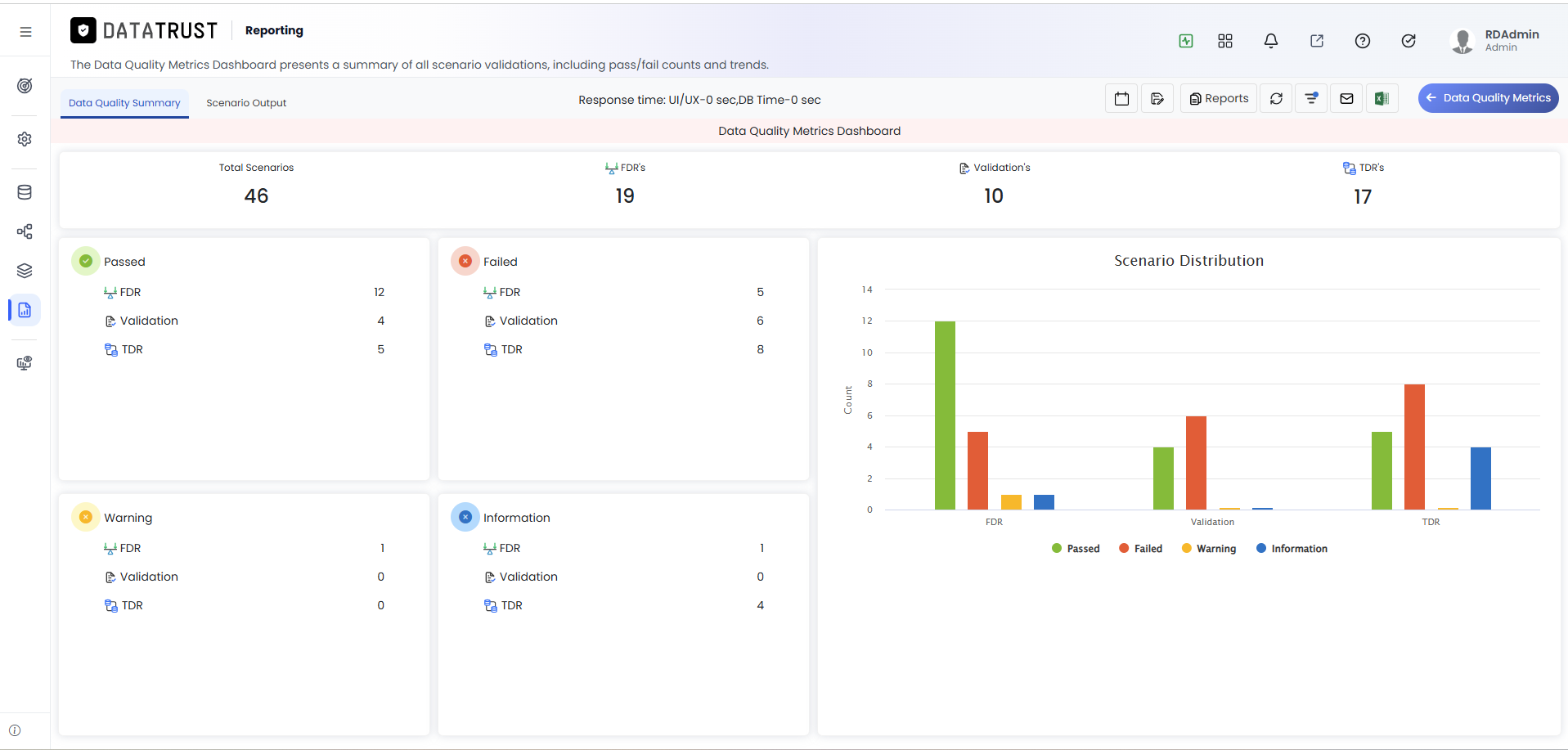Toggle the Passed legend item
The width and height of the screenshot is (1568, 750).
pos(1076,549)
